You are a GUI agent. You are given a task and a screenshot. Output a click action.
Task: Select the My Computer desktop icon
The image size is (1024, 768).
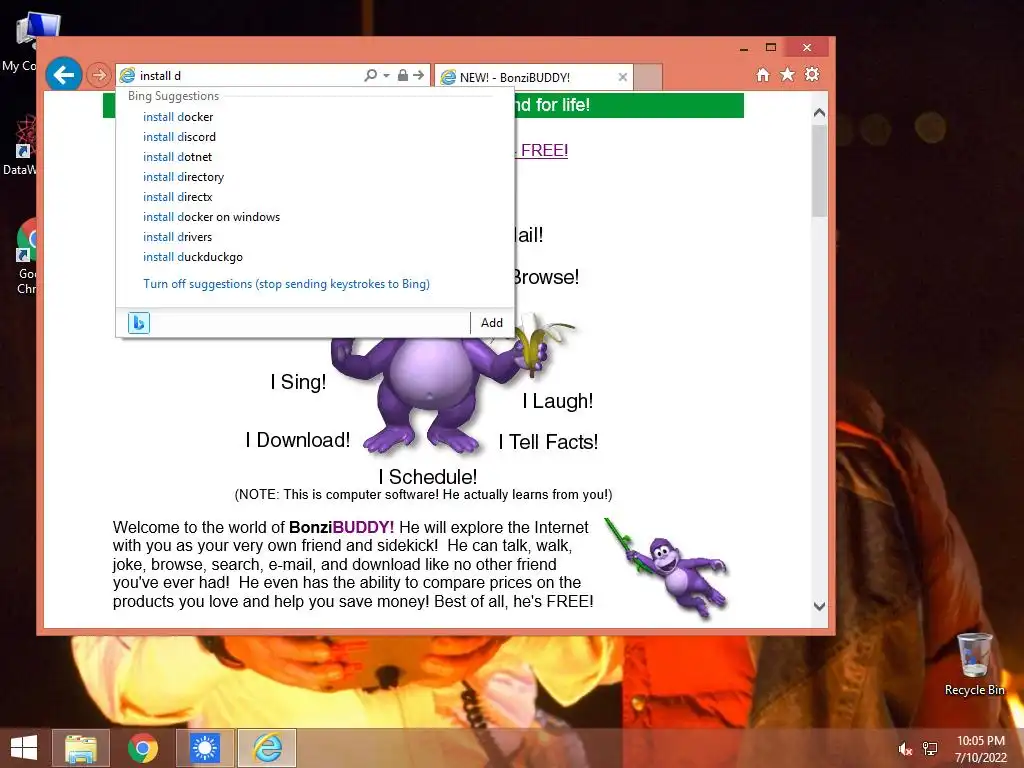tap(26, 42)
